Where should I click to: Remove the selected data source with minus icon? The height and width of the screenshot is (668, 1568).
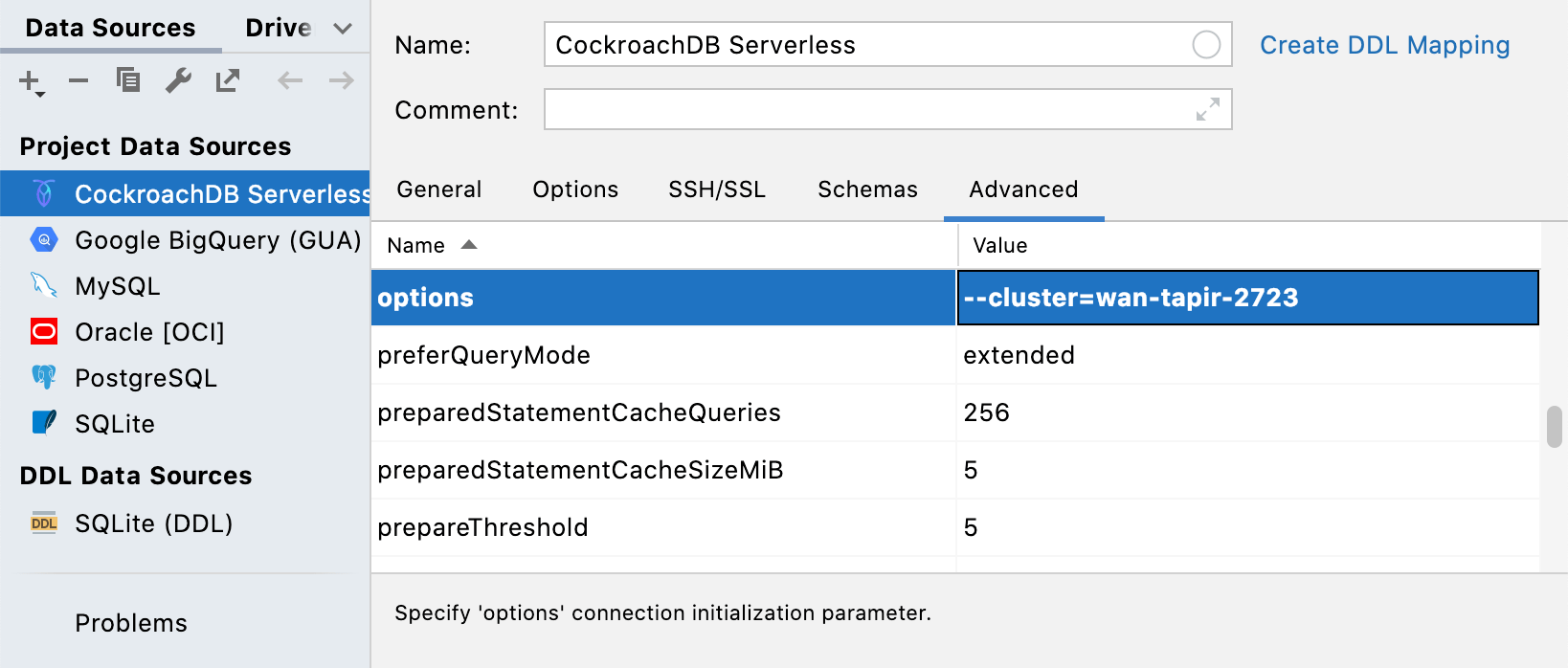pyautogui.click(x=78, y=81)
